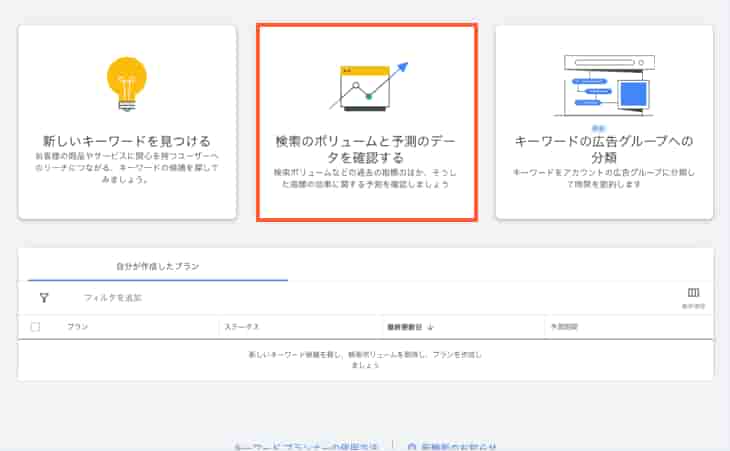The height and width of the screenshot is (451, 730).
Task: Open the キーワードプランナーの使用方法 link
Action: tap(306, 447)
